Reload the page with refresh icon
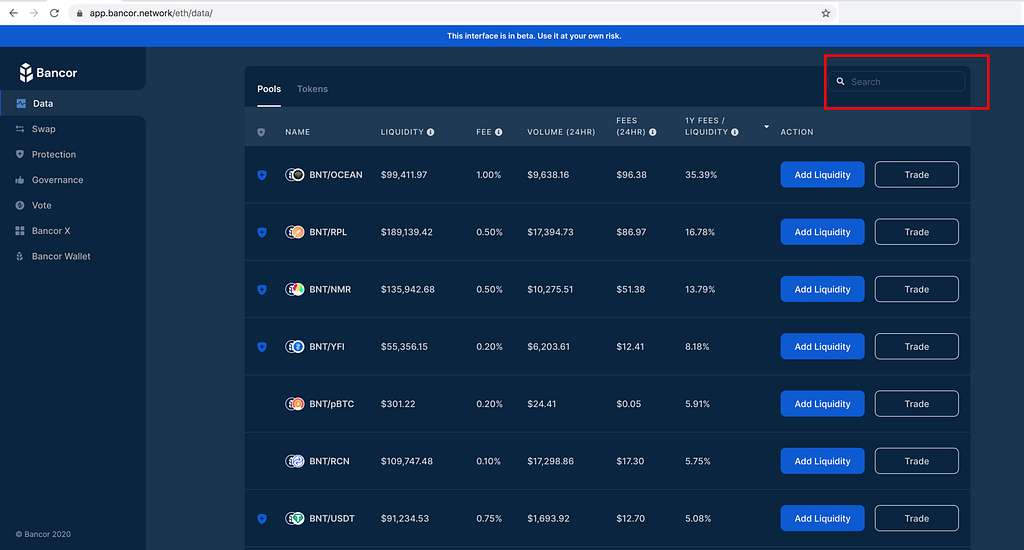Viewport: 1024px width, 550px height. [54, 13]
